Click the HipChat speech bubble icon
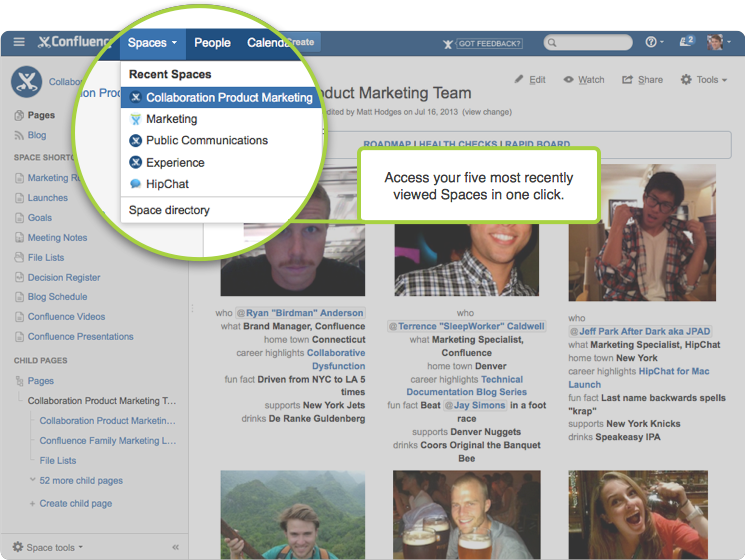 coord(135,184)
